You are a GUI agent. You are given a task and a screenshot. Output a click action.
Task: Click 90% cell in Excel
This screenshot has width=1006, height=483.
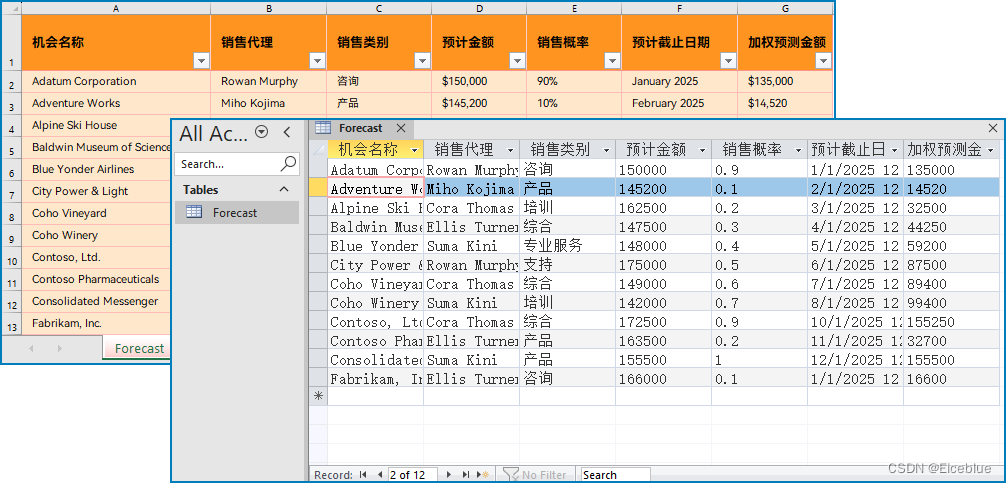click(574, 81)
